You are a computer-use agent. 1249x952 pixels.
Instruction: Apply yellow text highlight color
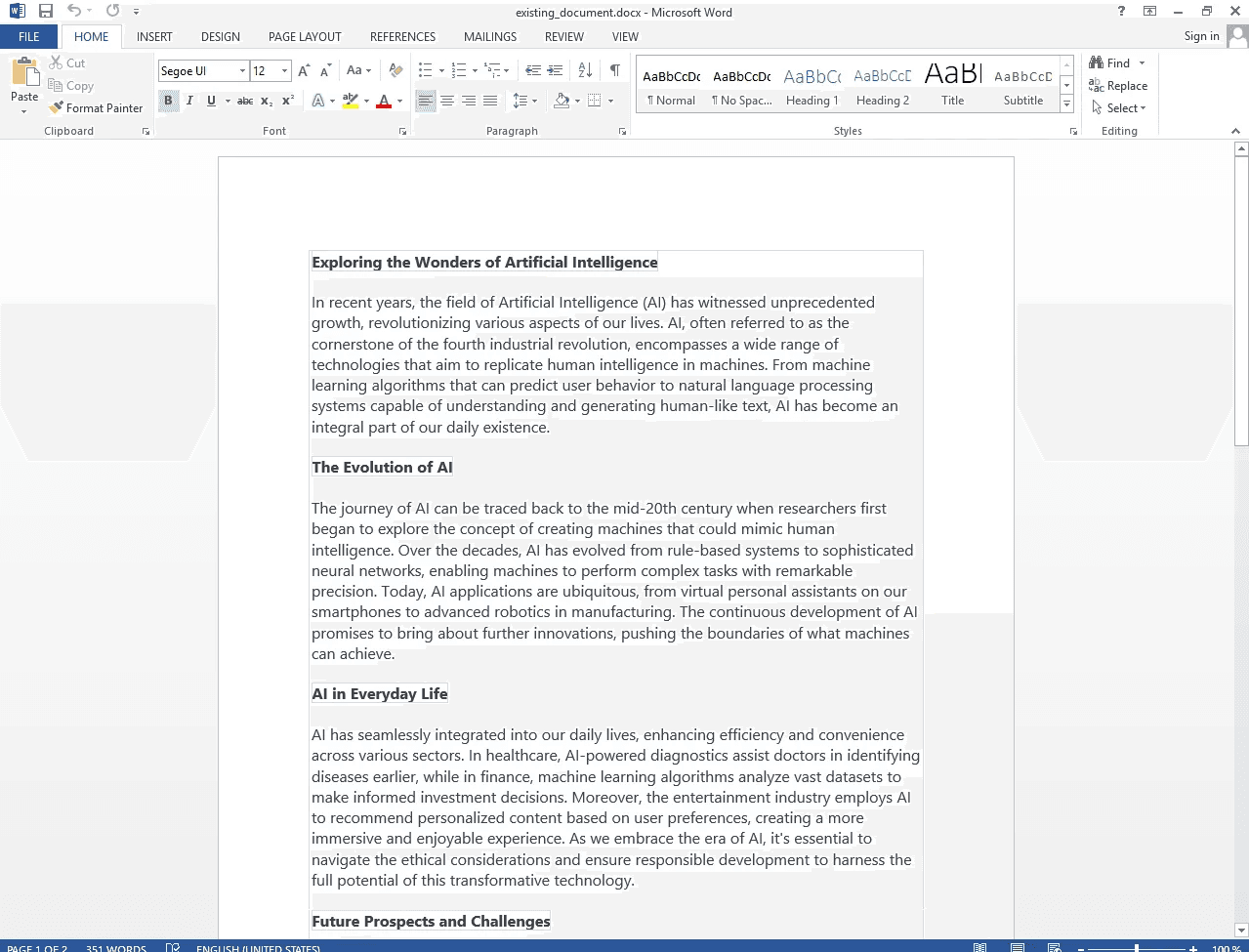click(351, 101)
